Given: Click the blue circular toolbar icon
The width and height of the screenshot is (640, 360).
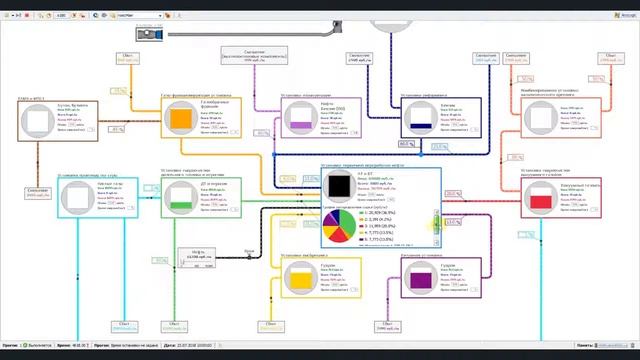Looking at the screenshot, I should click(96, 16).
